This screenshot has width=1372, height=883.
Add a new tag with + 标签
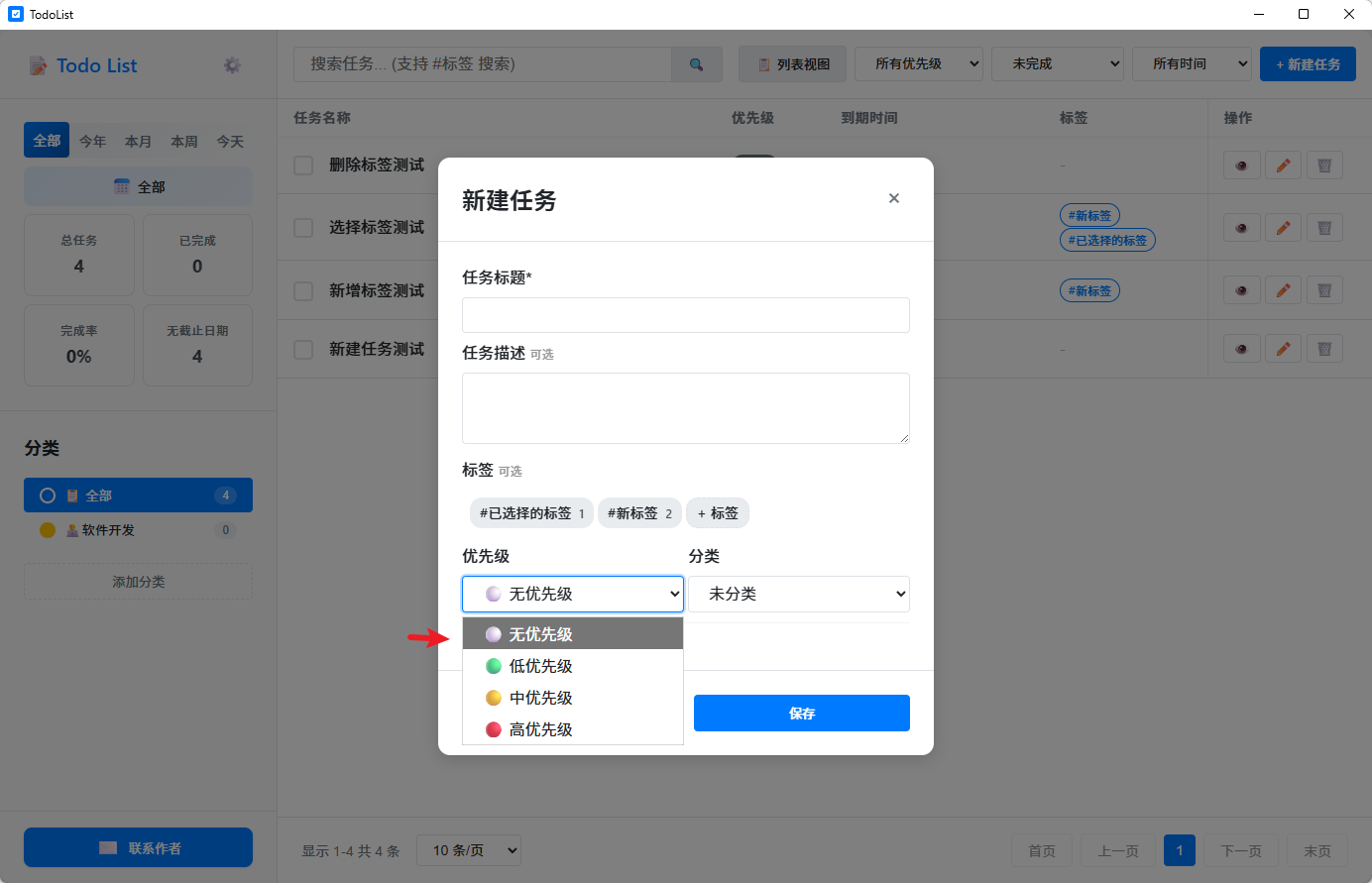pyautogui.click(x=718, y=513)
